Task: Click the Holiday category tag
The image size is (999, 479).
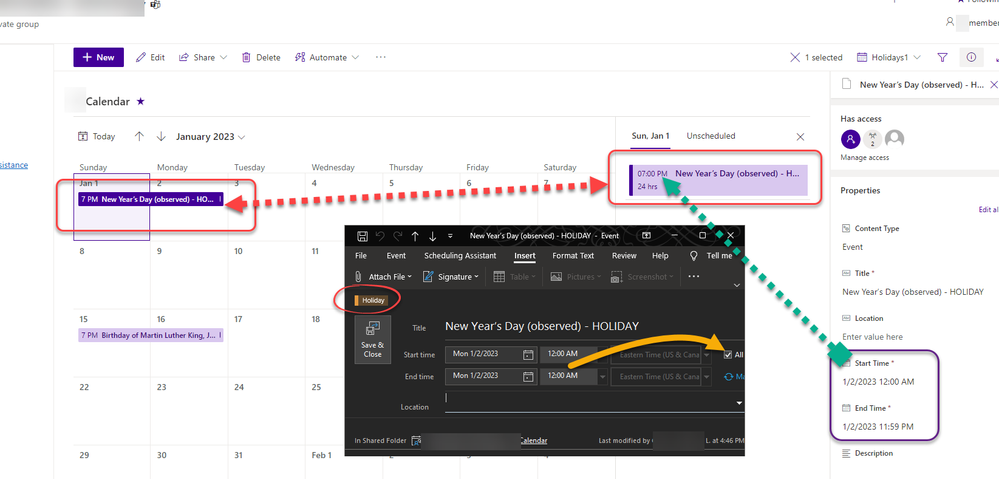Action: pyautogui.click(x=370, y=300)
